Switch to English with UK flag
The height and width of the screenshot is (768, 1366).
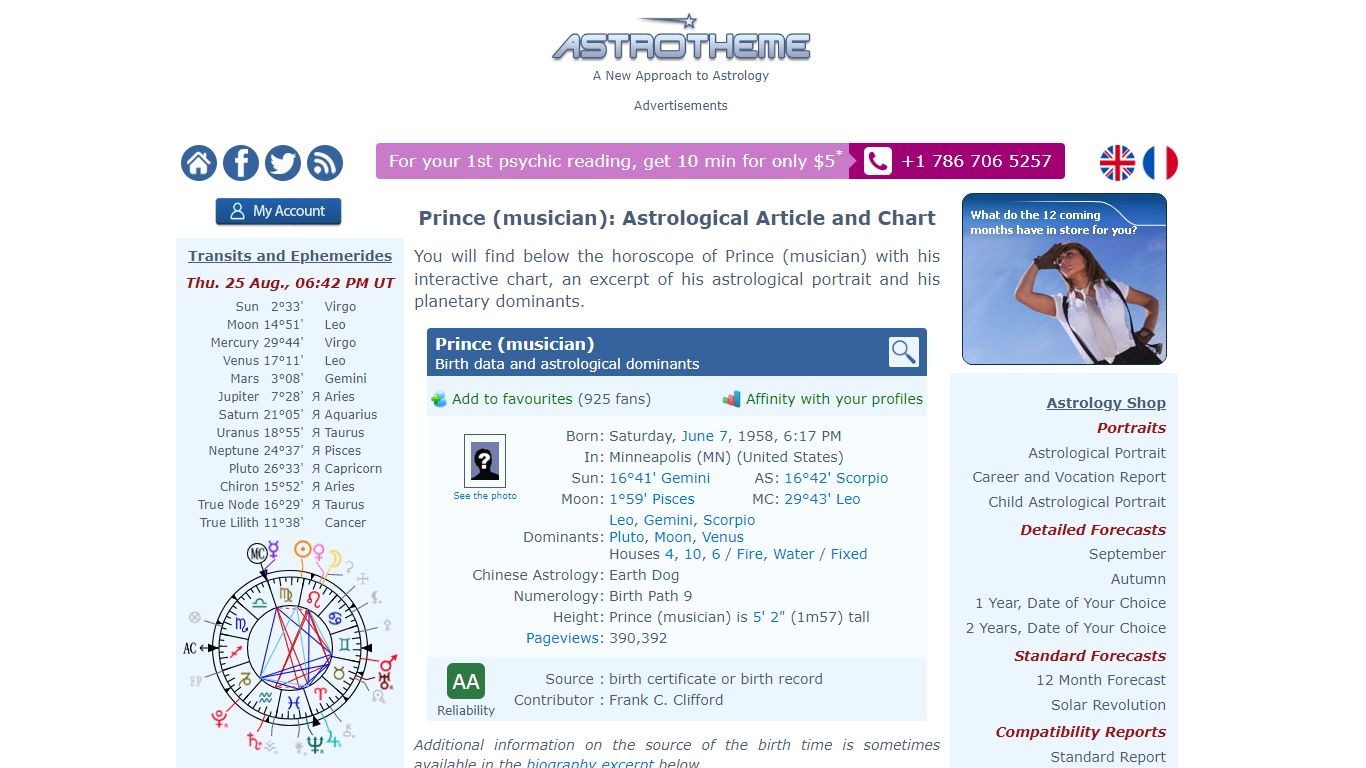coord(1118,163)
